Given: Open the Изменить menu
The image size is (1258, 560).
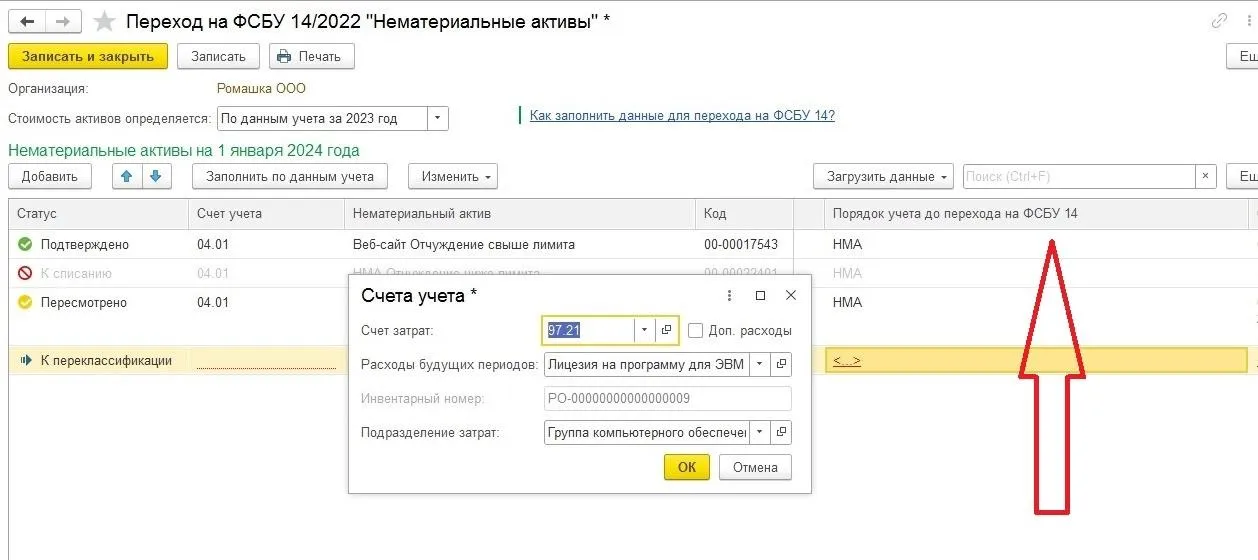Looking at the screenshot, I should click(x=452, y=177).
